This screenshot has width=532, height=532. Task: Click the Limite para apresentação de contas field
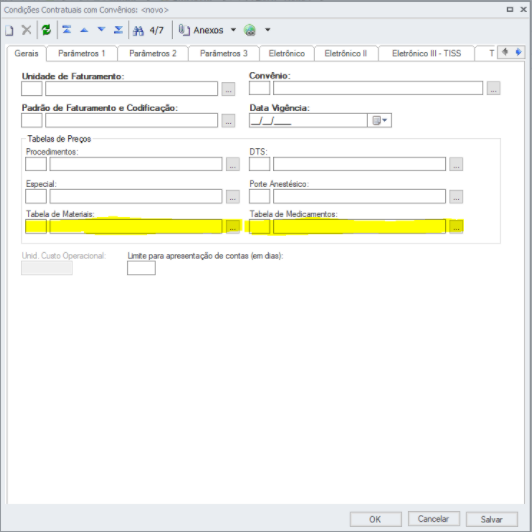tap(141, 268)
